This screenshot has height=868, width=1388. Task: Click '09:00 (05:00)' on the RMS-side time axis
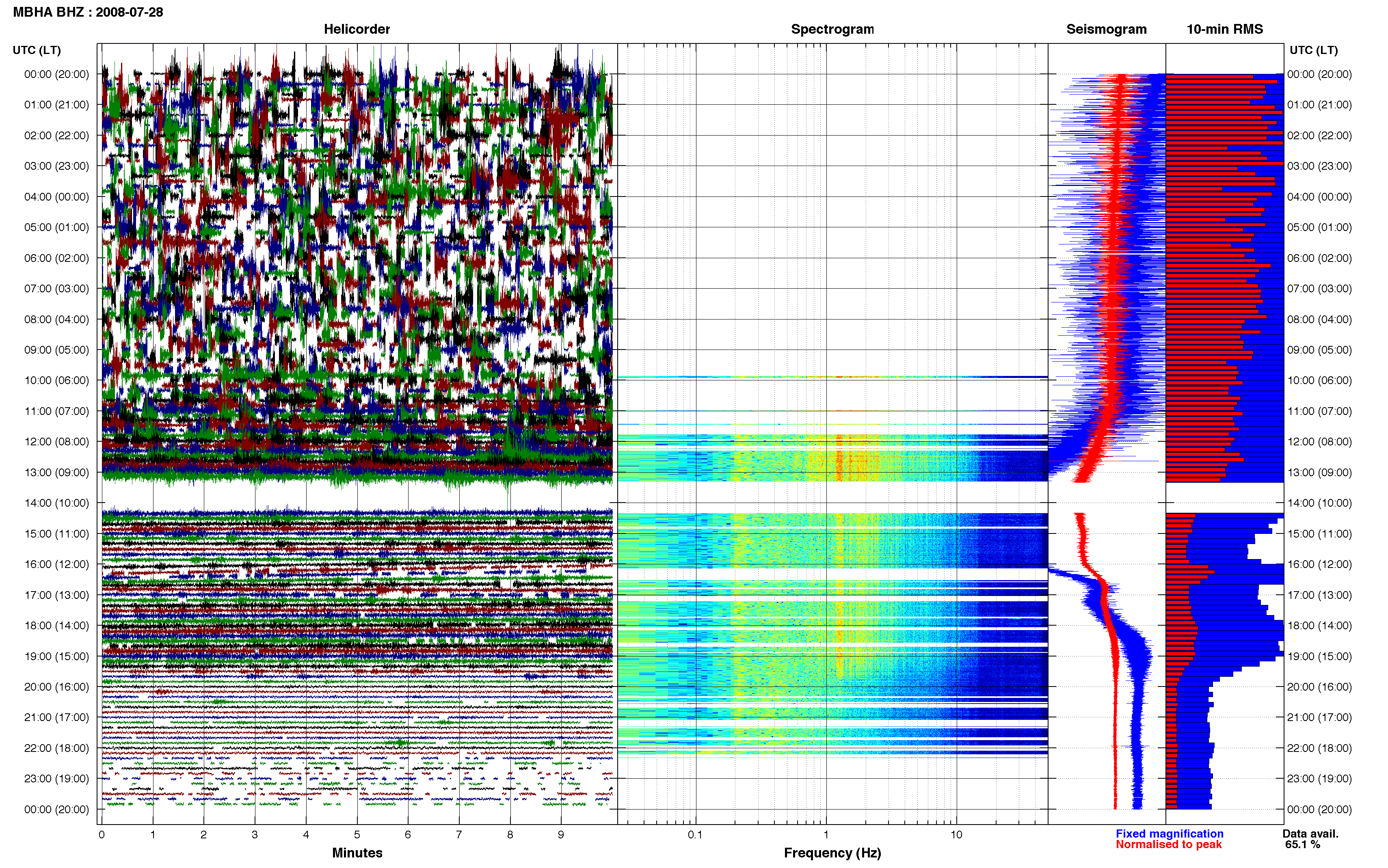(1319, 350)
